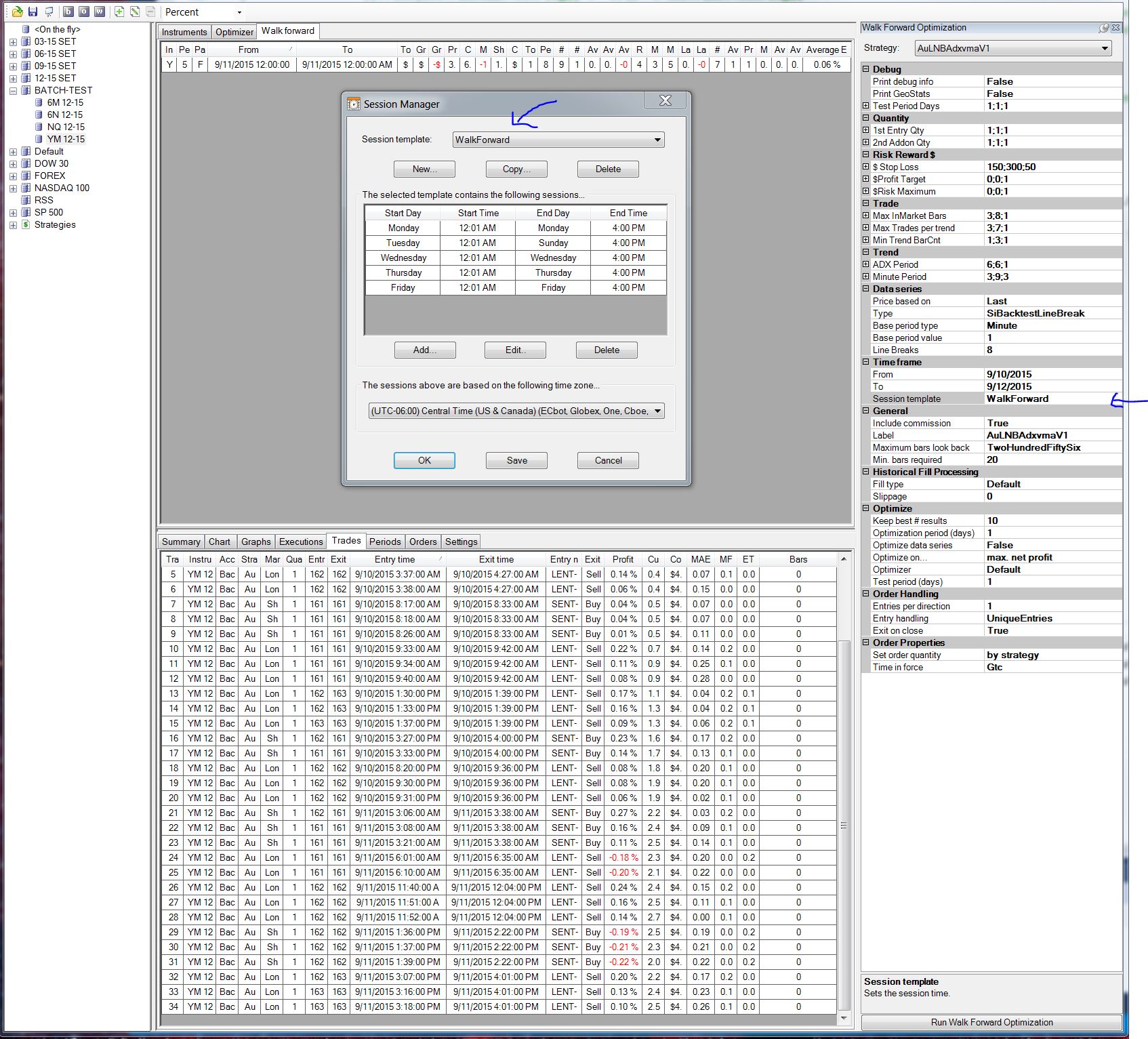Viewport: 1148px width, 1039px height.
Task: Open the Session template dropdown in Session Manager
Action: coord(558,140)
